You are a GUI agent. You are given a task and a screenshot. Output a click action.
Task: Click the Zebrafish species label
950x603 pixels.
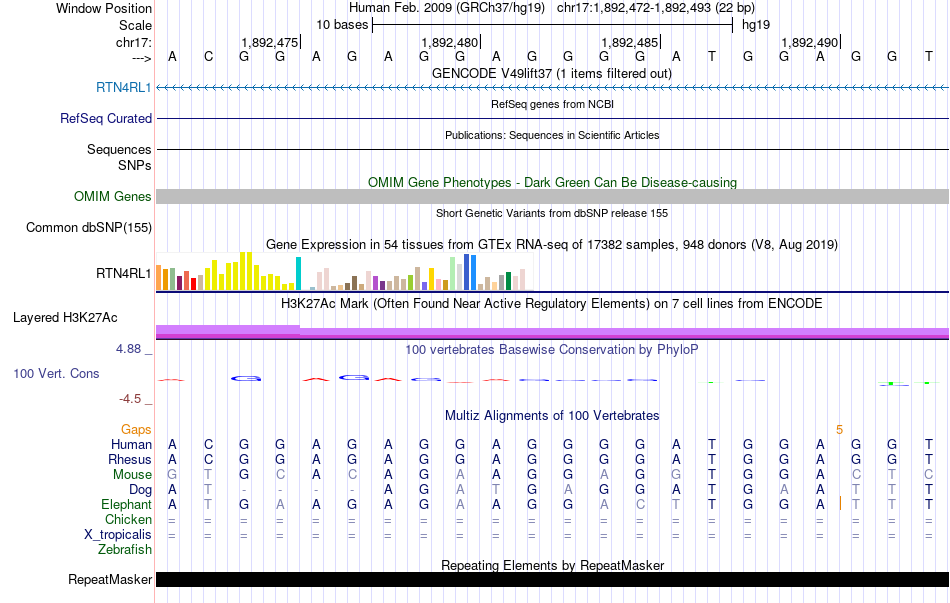[x=125, y=549]
